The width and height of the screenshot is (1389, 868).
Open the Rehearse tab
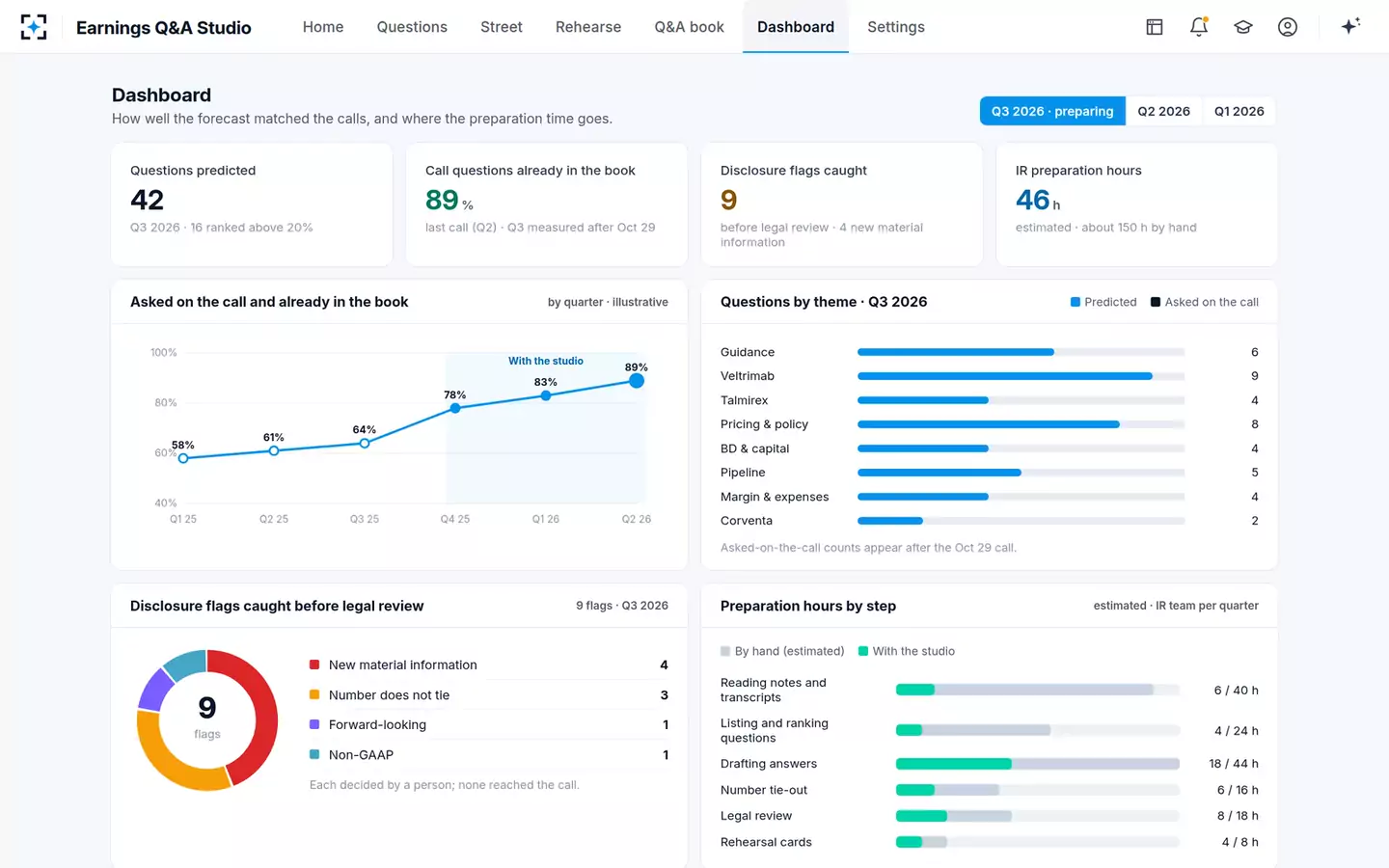588,27
